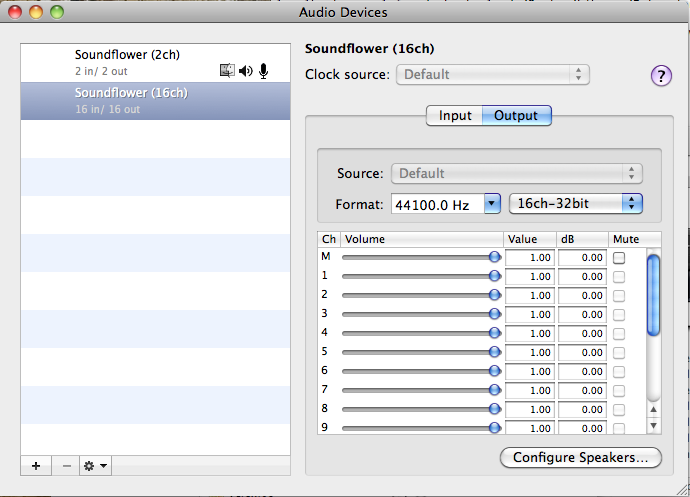Toggle Mute for channel 1
The image size is (690, 497).
pyautogui.click(x=619, y=276)
